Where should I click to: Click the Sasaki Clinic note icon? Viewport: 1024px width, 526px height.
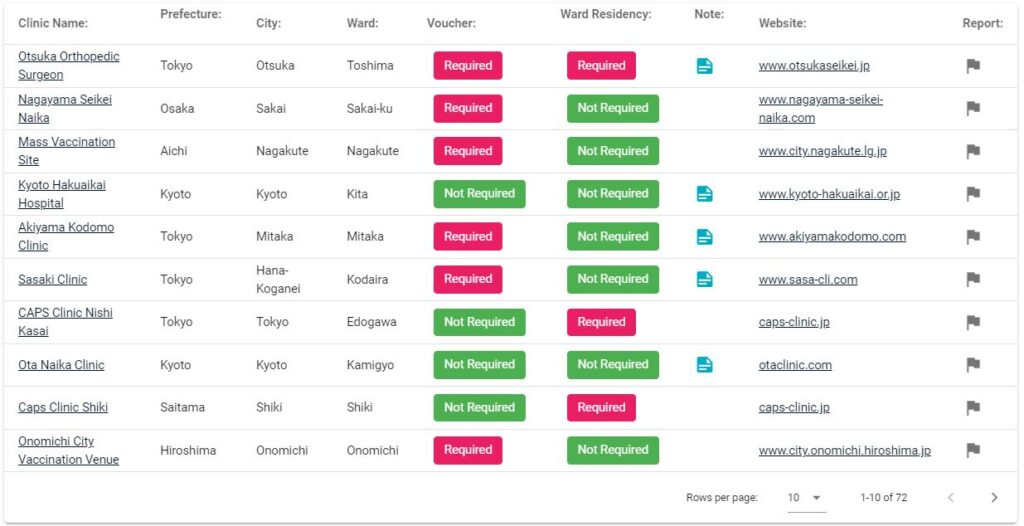click(704, 280)
